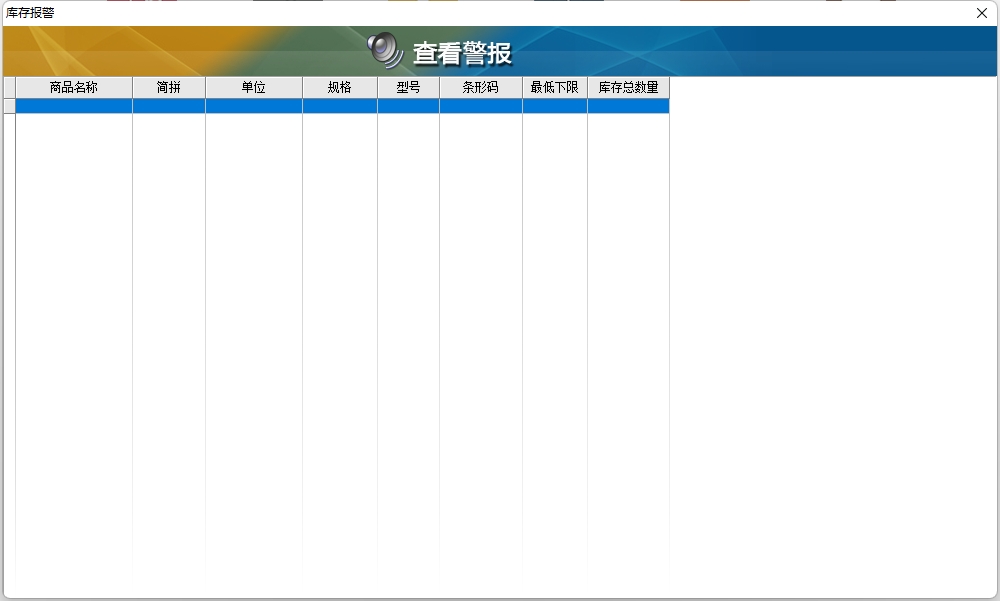Click the 简拼 column header
Screen dimensions: 1000x601
[x=169, y=88]
